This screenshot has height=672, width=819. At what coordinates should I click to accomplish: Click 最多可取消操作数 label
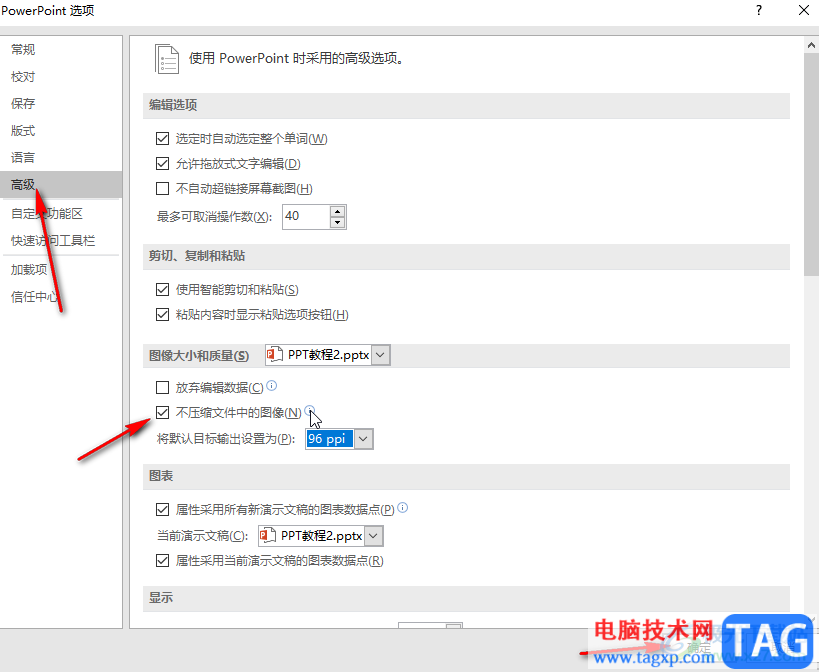(215, 217)
